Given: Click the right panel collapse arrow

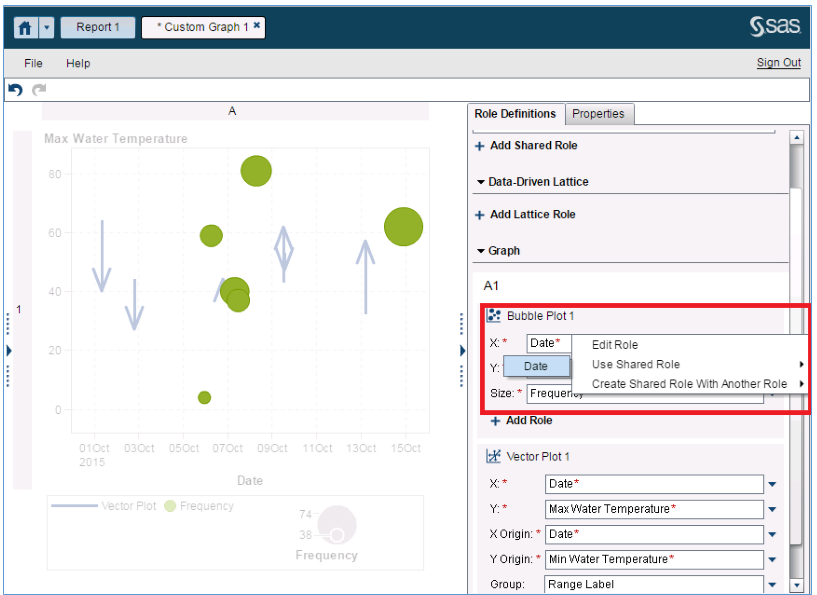Looking at the screenshot, I should coord(462,350).
